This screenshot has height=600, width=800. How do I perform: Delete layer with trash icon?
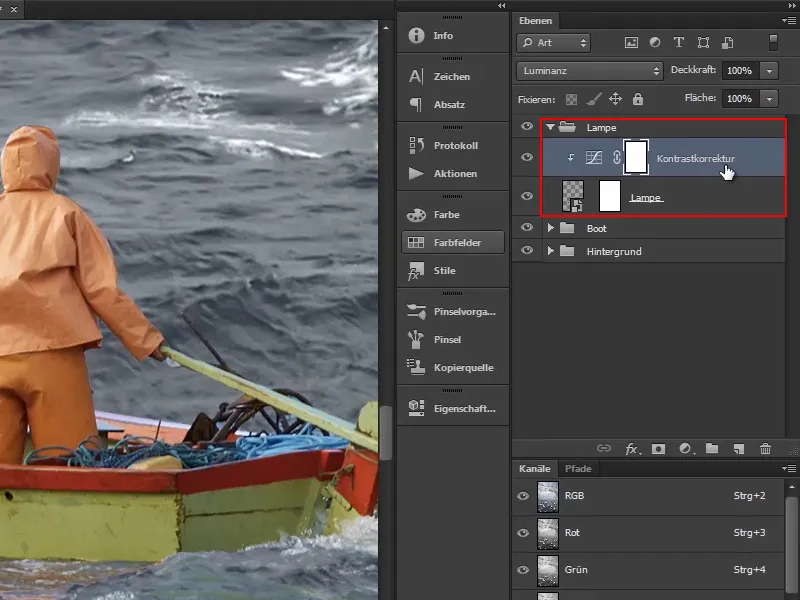pyautogui.click(x=765, y=448)
